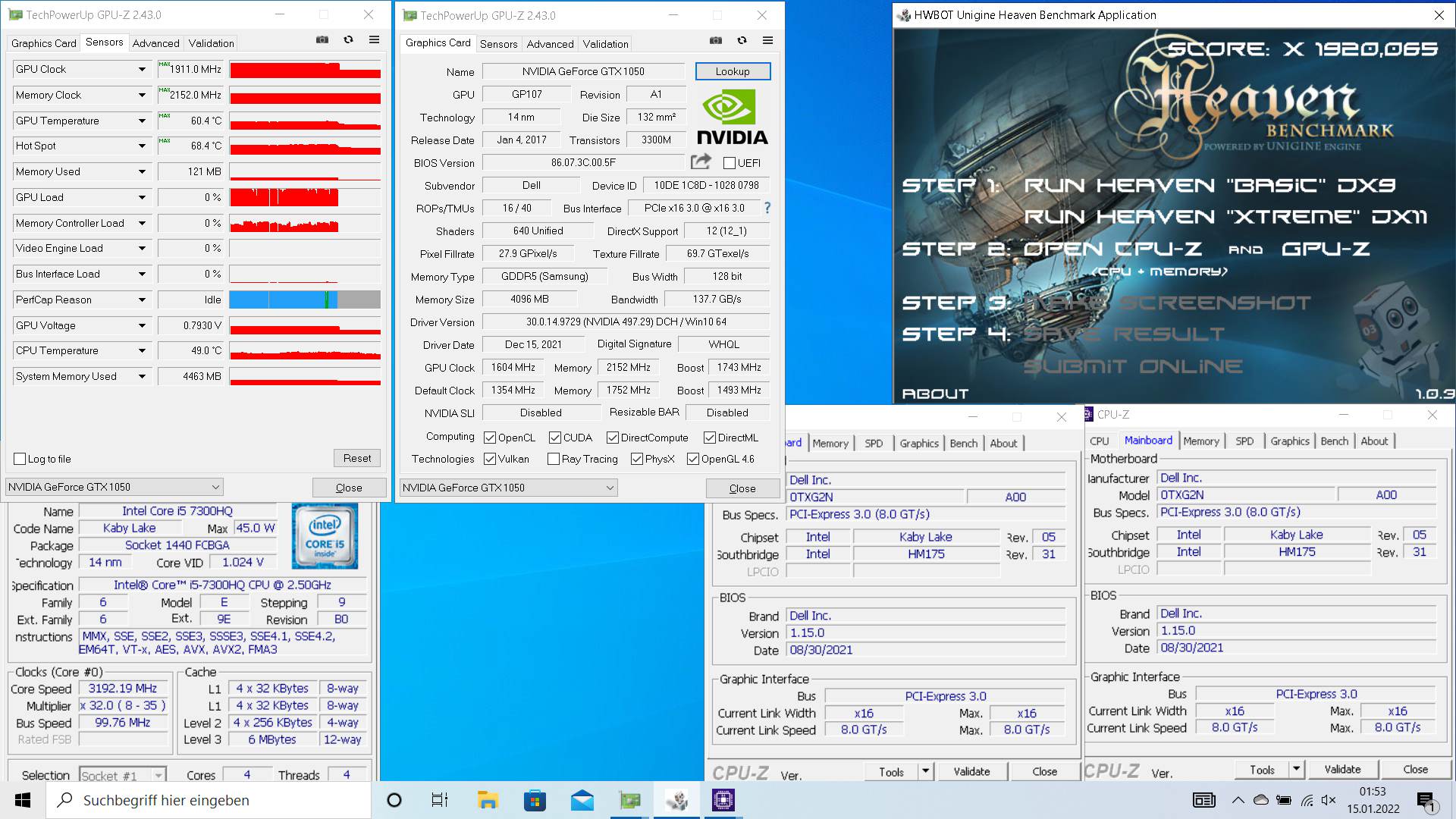This screenshot has width=1456, height=819.
Task: Click GPU Load red sensor graph
Action: pos(305,197)
